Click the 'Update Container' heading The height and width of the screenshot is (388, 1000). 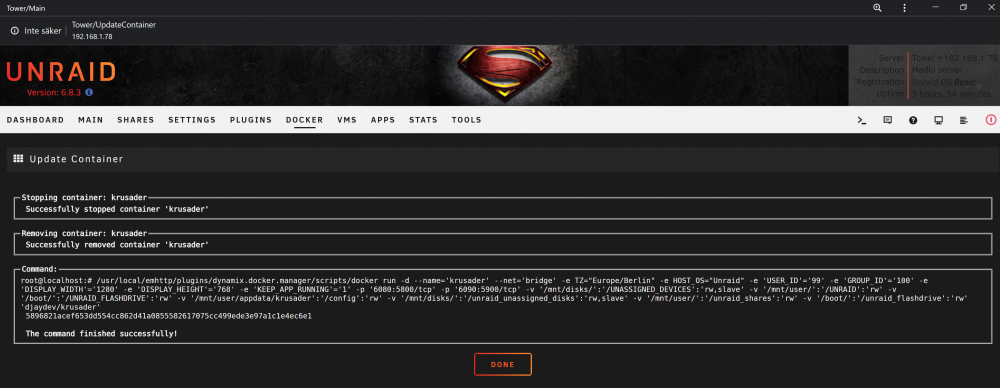coord(77,159)
